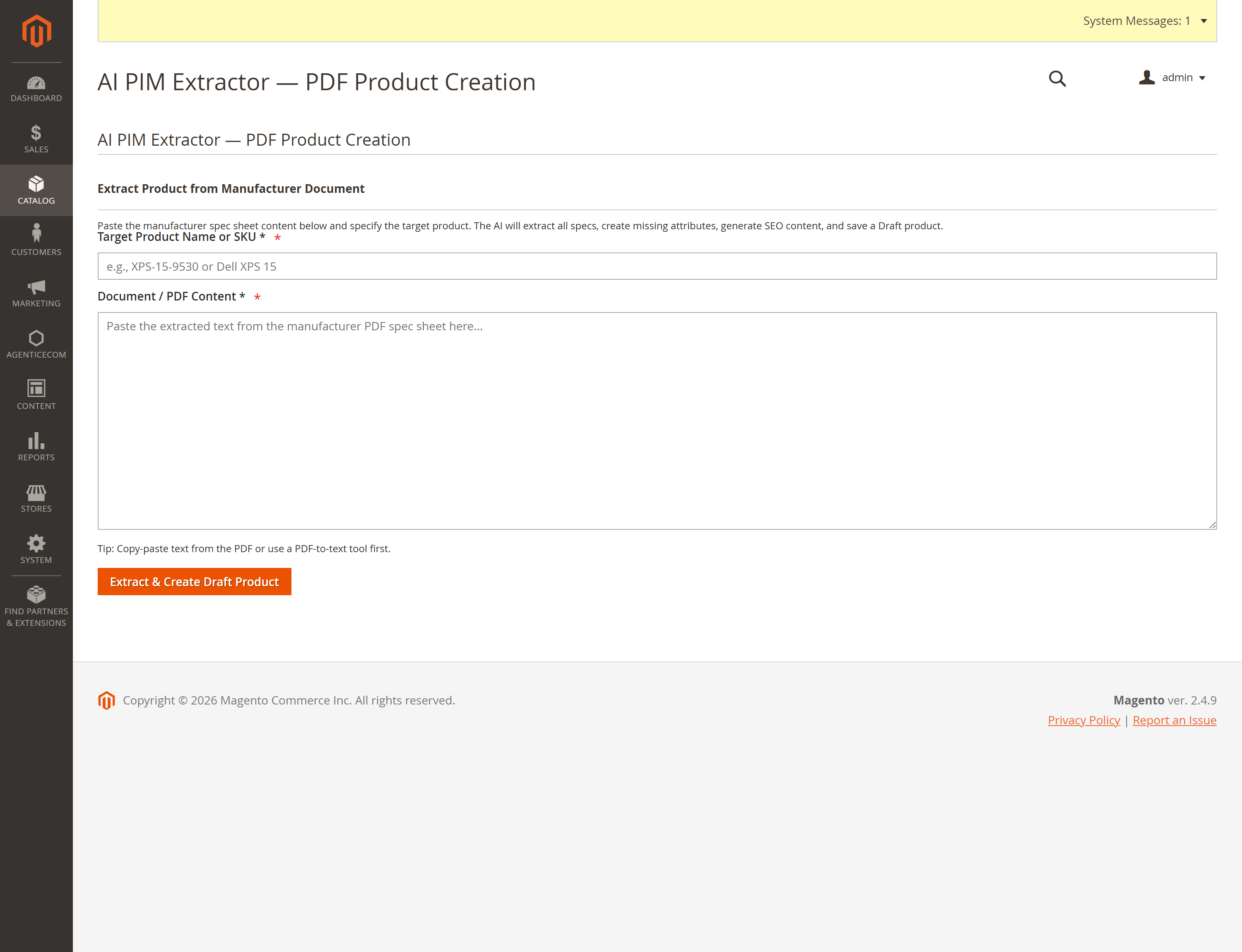Click 'Extract Product from Manufacturer Document' heading
The width and height of the screenshot is (1242, 952).
click(231, 189)
